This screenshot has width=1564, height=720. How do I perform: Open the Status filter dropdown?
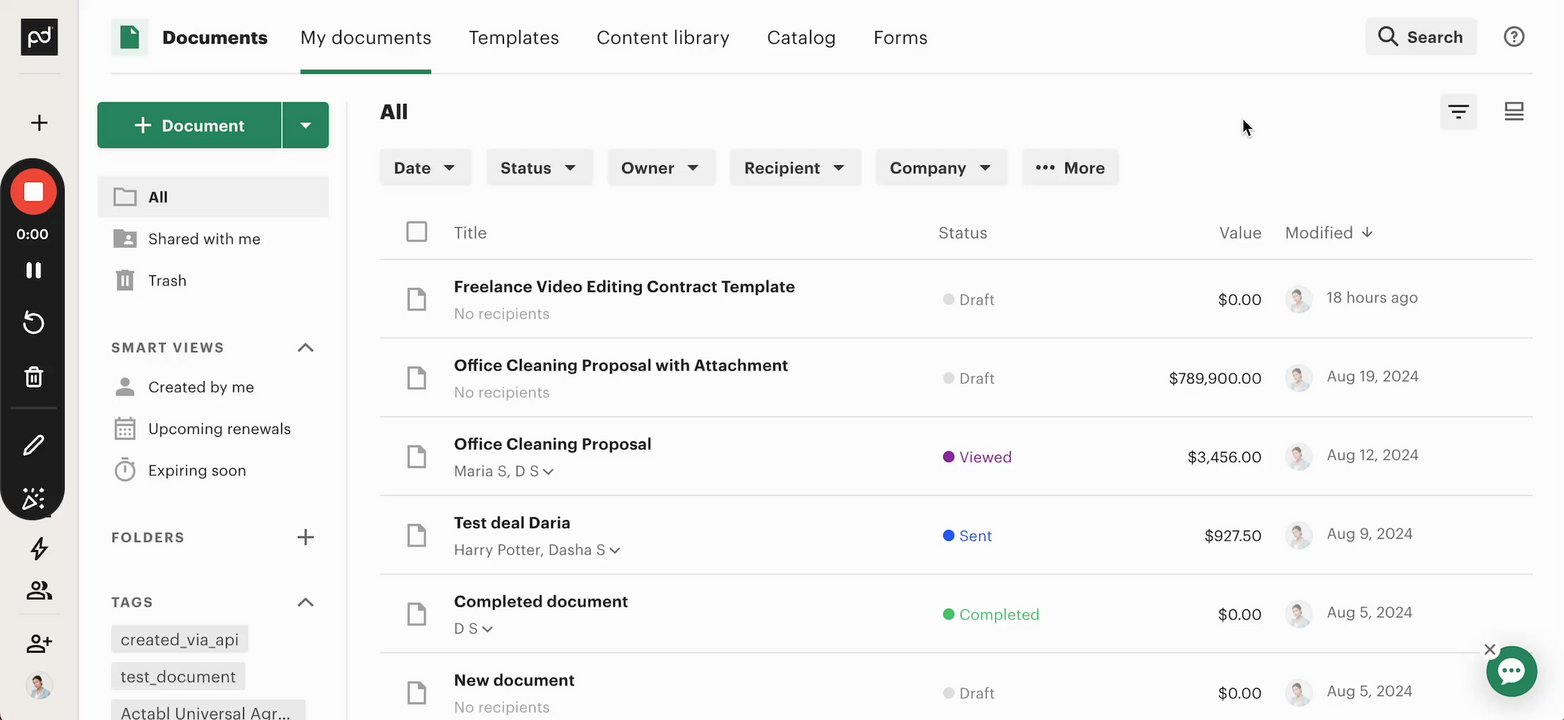tap(539, 168)
